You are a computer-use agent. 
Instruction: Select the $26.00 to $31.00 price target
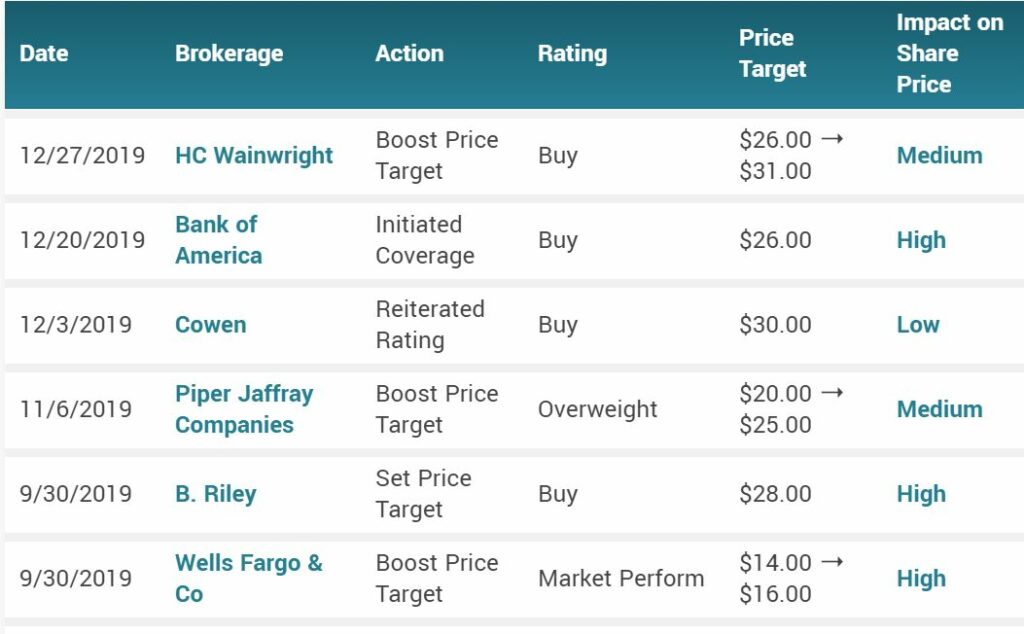tap(792, 155)
